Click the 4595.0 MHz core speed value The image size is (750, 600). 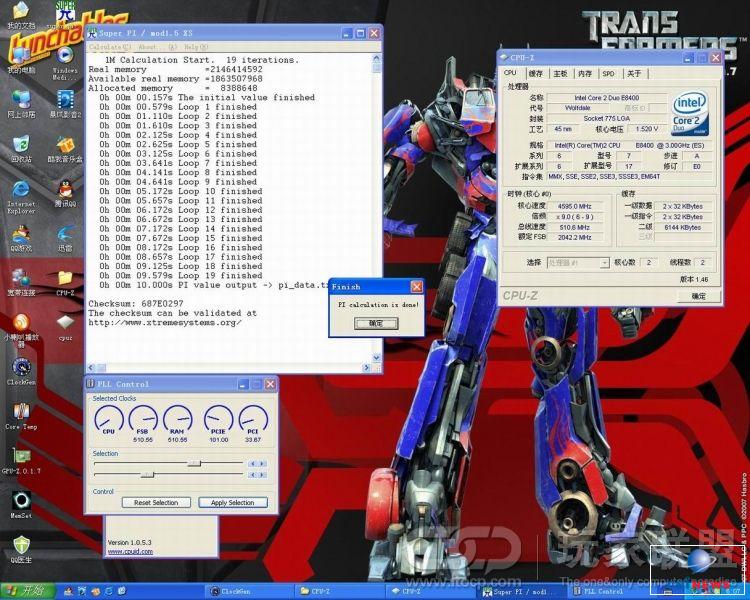pos(574,206)
